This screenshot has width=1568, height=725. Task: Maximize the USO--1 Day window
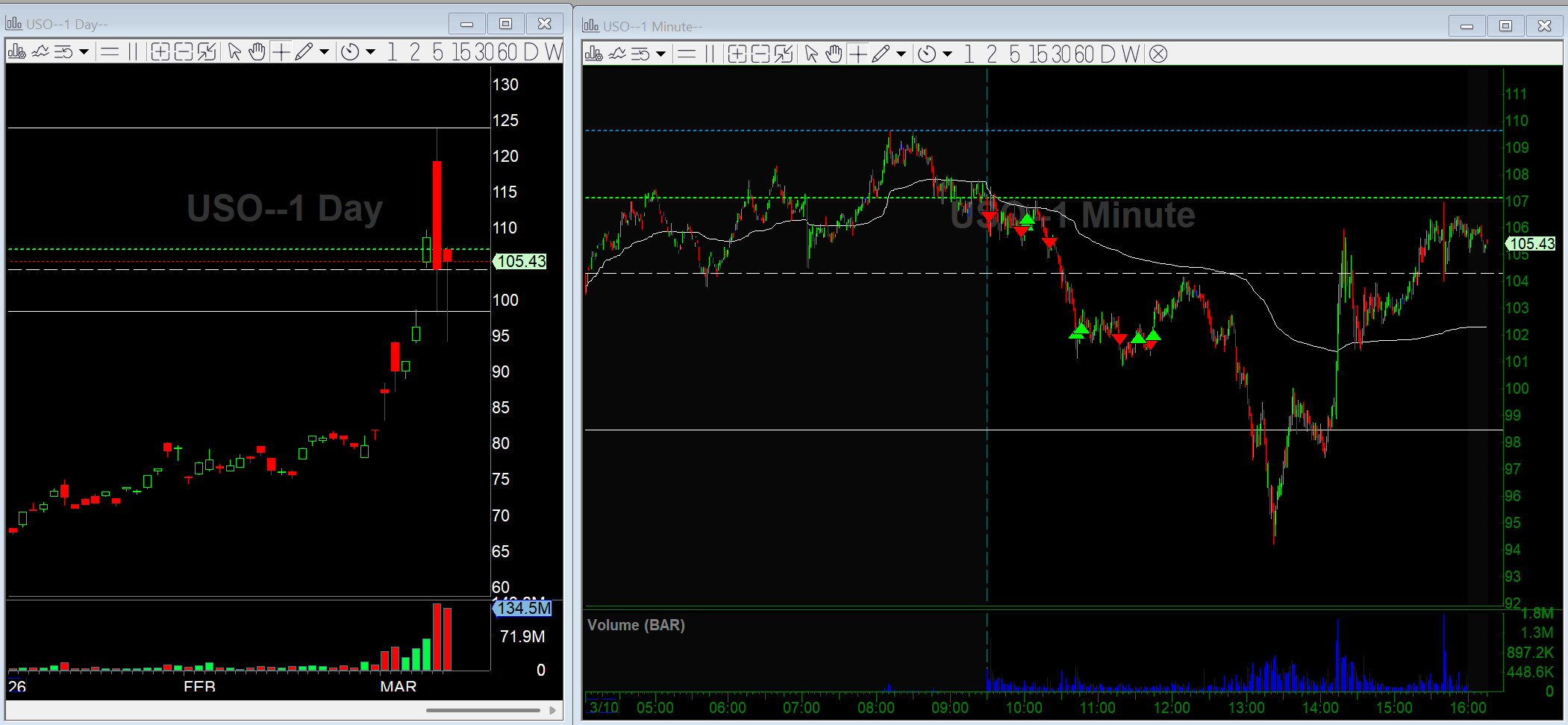point(505,24)
